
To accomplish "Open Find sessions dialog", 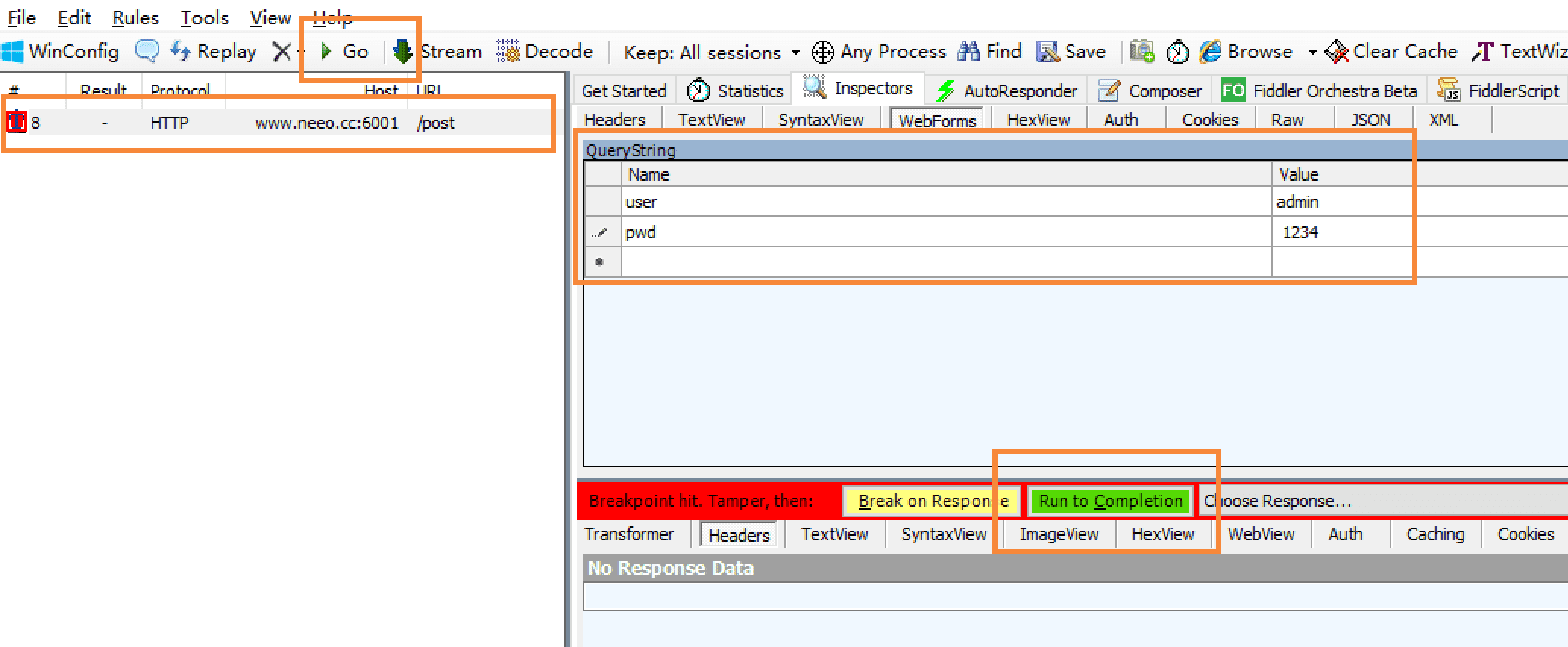I will (x=990, y=52).
